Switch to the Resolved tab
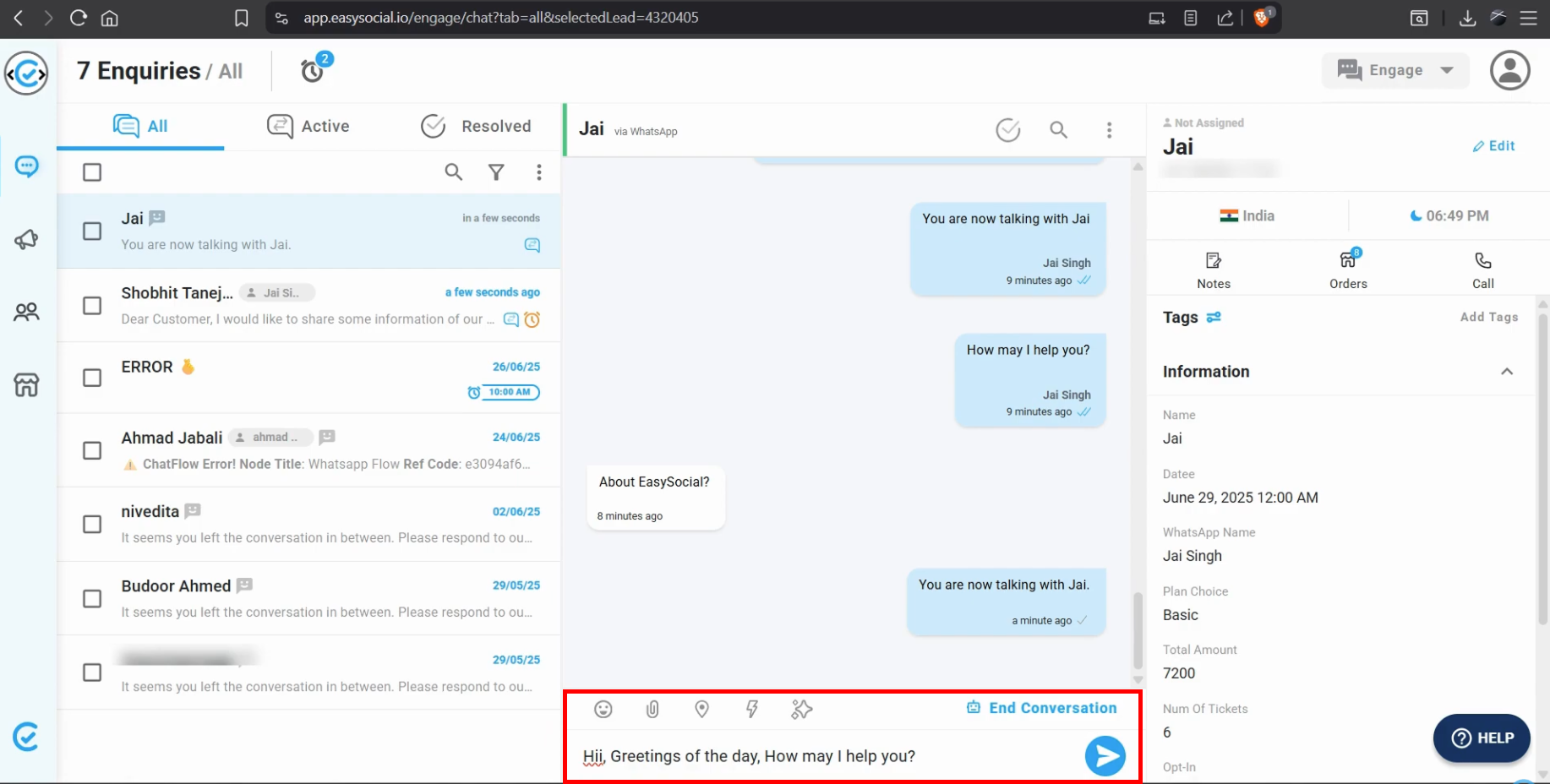This screenshot has width=1550, height=784. click(x=477, y=126)
